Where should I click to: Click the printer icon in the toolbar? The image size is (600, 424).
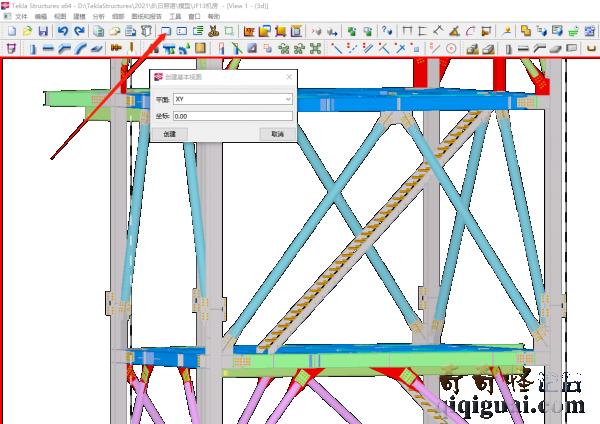click(x=130, y=31)
